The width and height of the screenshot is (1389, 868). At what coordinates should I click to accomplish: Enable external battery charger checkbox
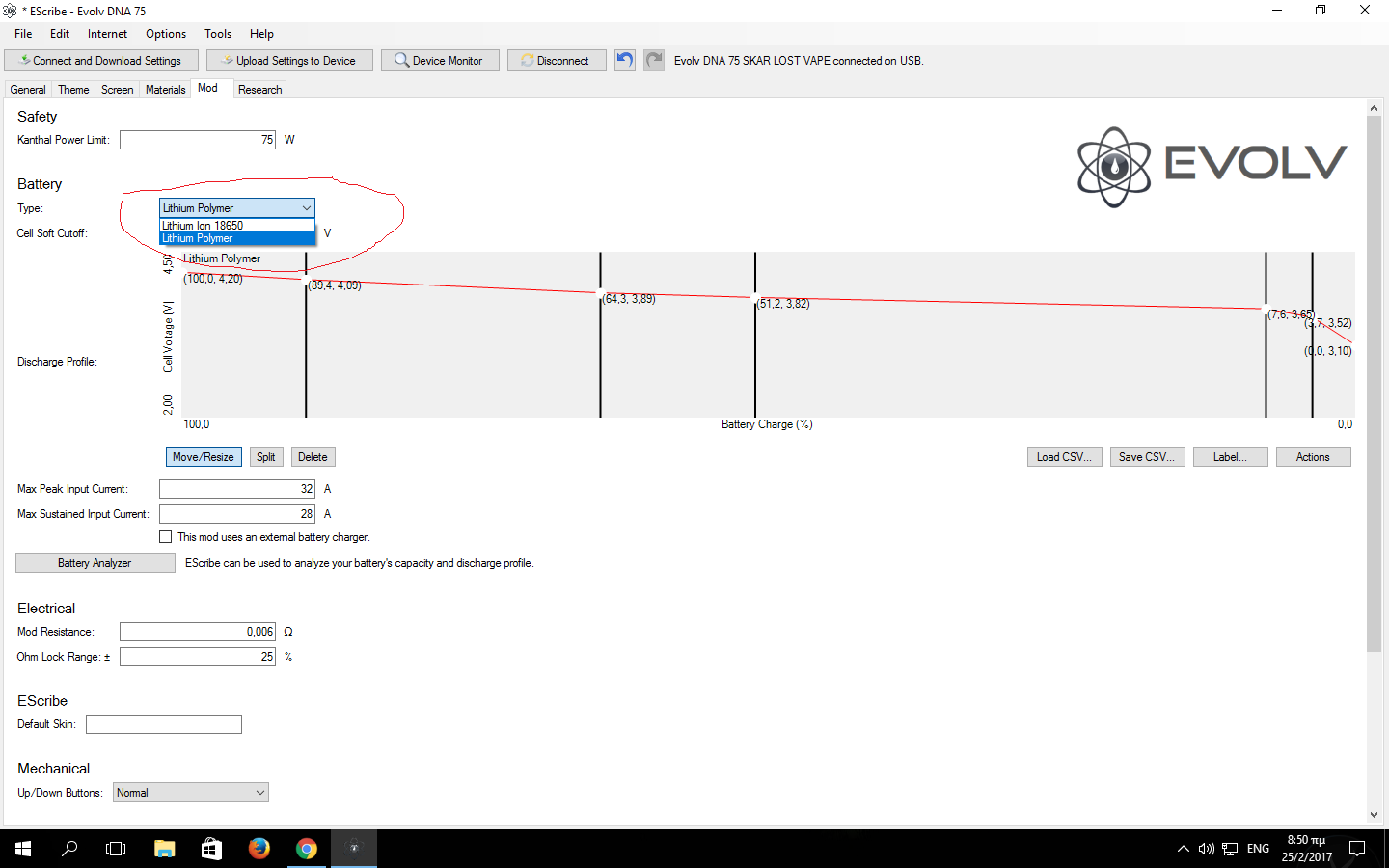point(166,537)
